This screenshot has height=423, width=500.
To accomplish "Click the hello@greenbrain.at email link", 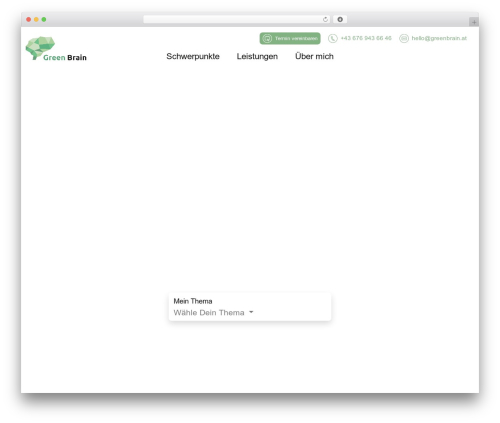I will click(439, 38).
